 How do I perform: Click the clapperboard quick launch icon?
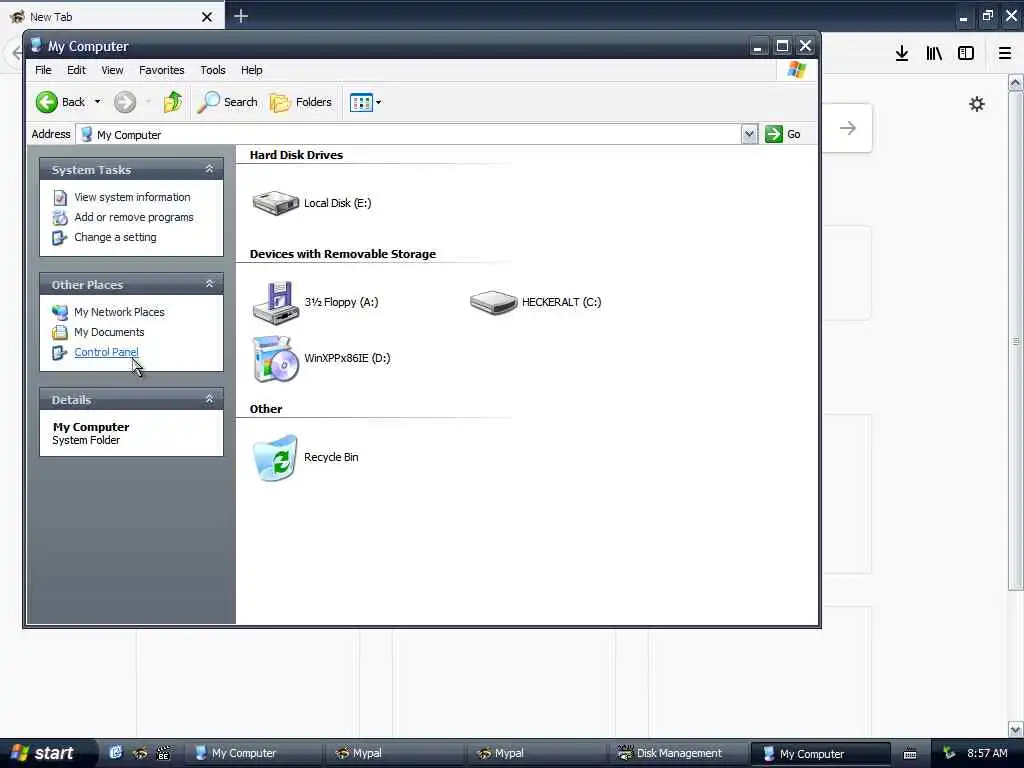pos(163,753)
